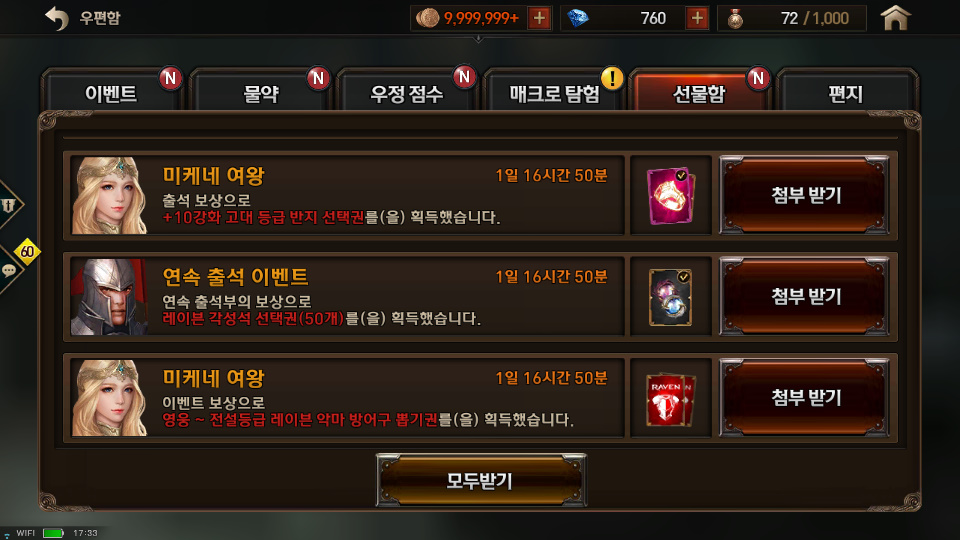Claim attachment for 연속 출석 이벤트 reward
This screenshot has width=960, height=540.
(x=805, y=296)
